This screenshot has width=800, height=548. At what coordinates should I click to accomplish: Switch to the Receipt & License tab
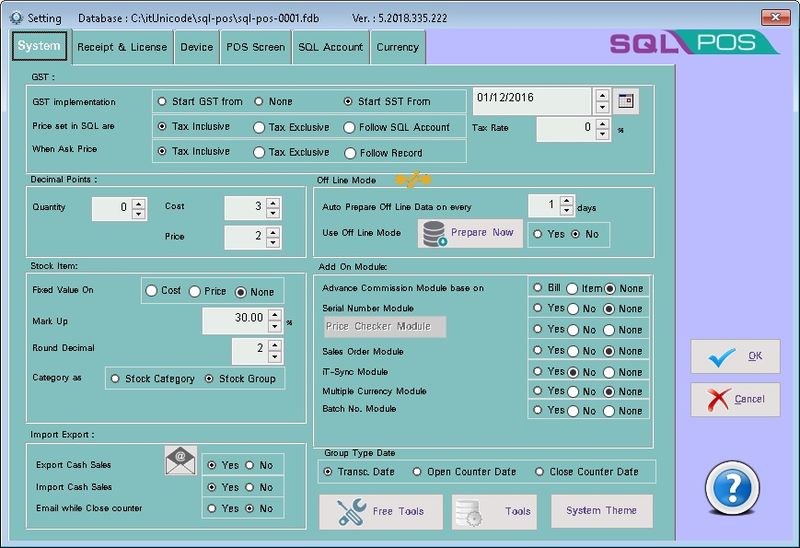[122, 47]
